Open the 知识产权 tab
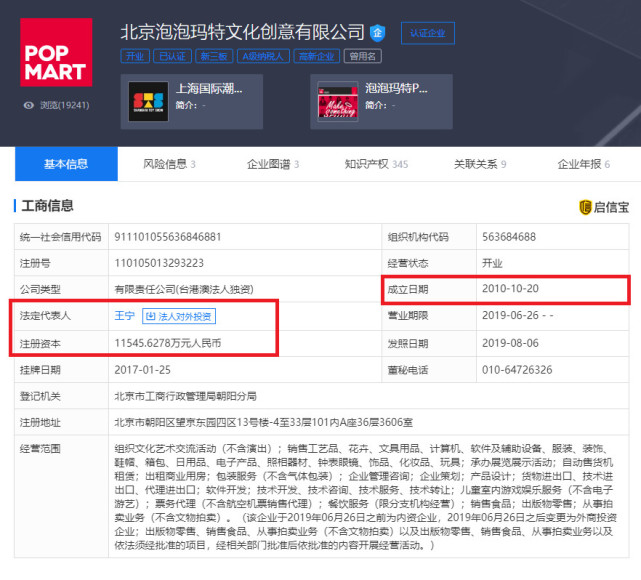The height and width of the screenshot is (580, 641). tap(376, 164)
